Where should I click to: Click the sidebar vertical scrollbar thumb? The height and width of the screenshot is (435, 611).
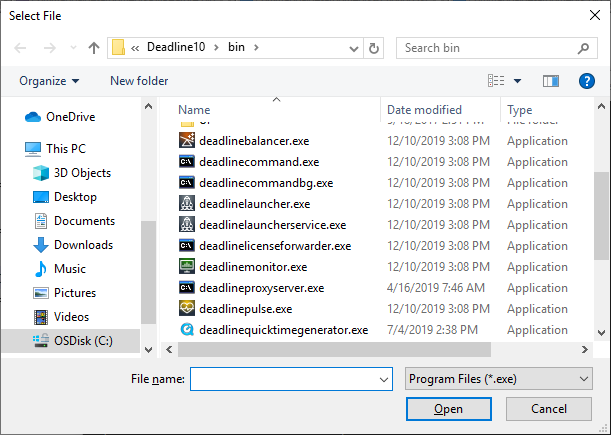(148, 272)
